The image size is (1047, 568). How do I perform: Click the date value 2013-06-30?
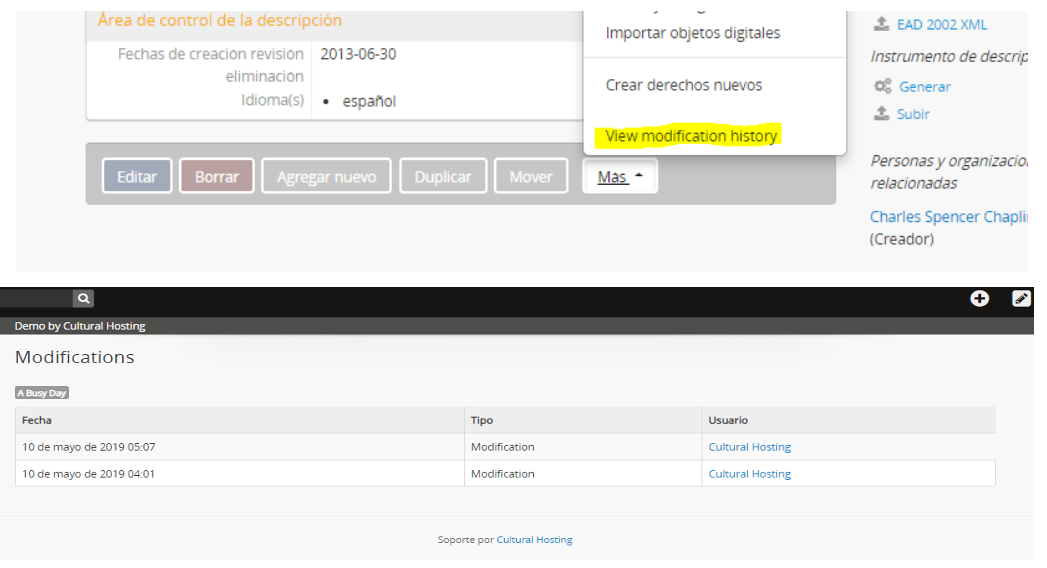[358, 54]
